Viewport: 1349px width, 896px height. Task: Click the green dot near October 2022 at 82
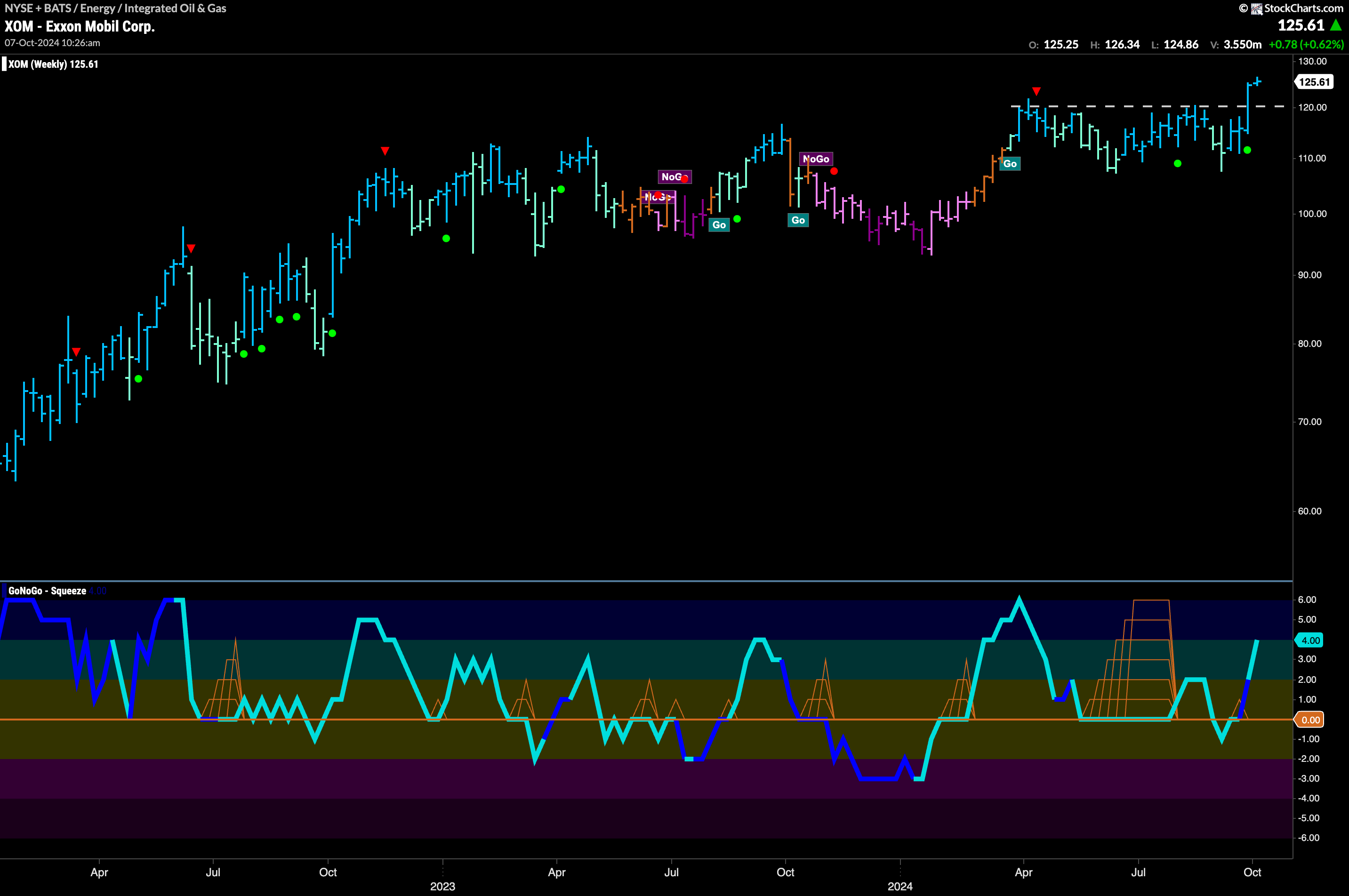pyautogui.click(x=332, y=333)
